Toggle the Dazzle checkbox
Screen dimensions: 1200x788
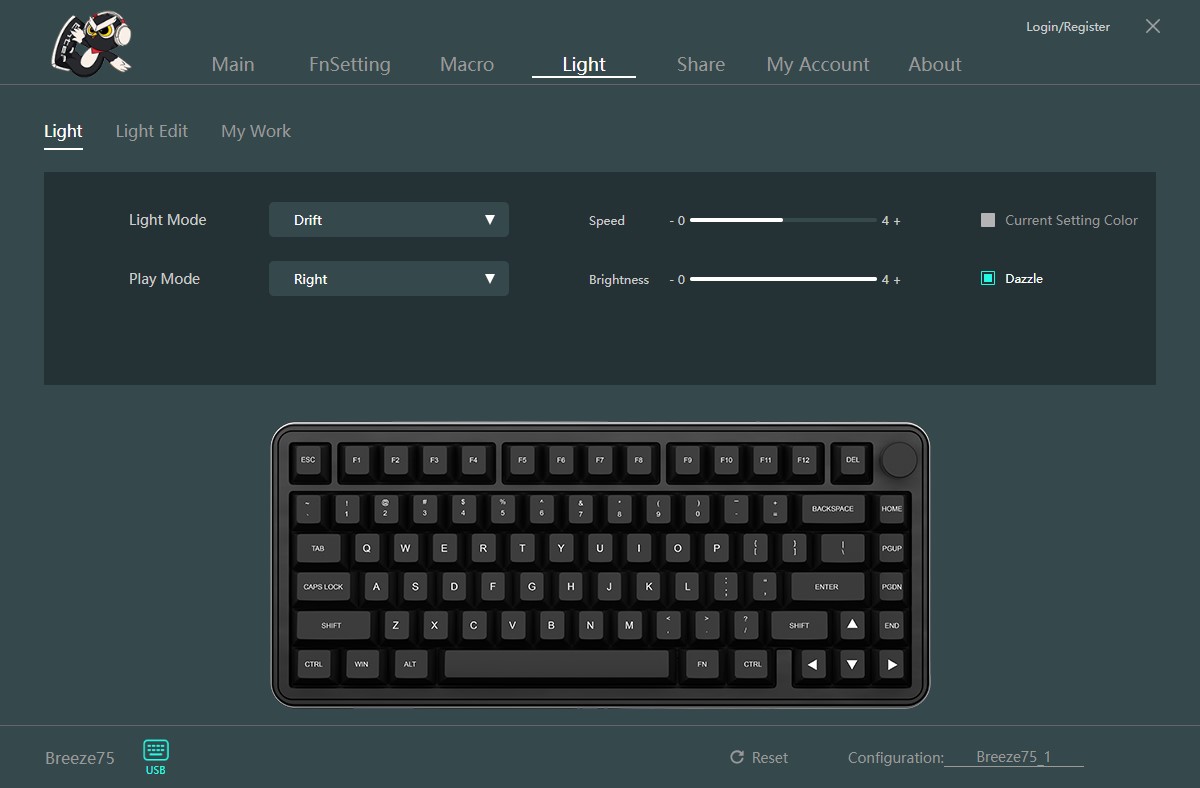click(988, 279)
